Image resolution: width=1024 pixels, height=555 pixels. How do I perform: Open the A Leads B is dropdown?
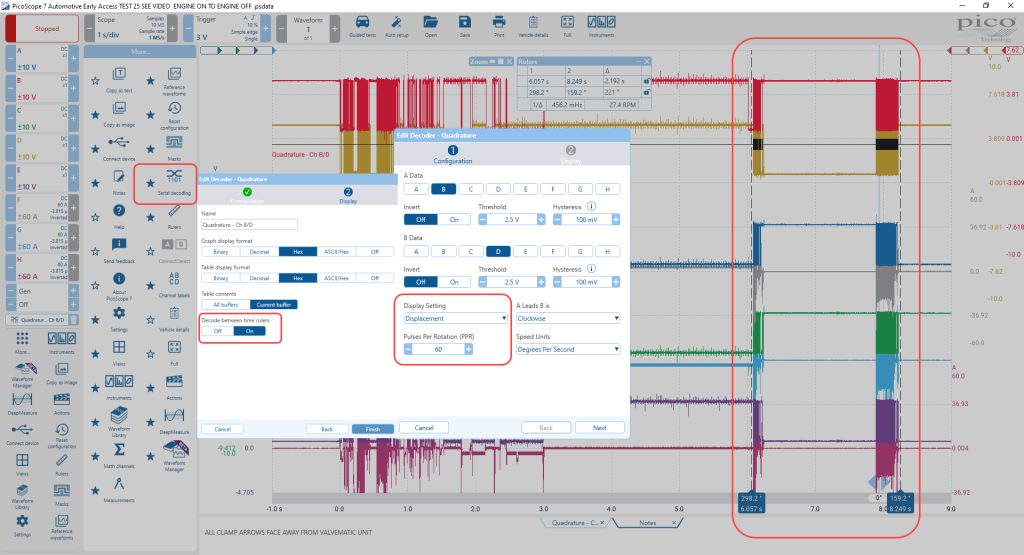click(x=568, y=318)
